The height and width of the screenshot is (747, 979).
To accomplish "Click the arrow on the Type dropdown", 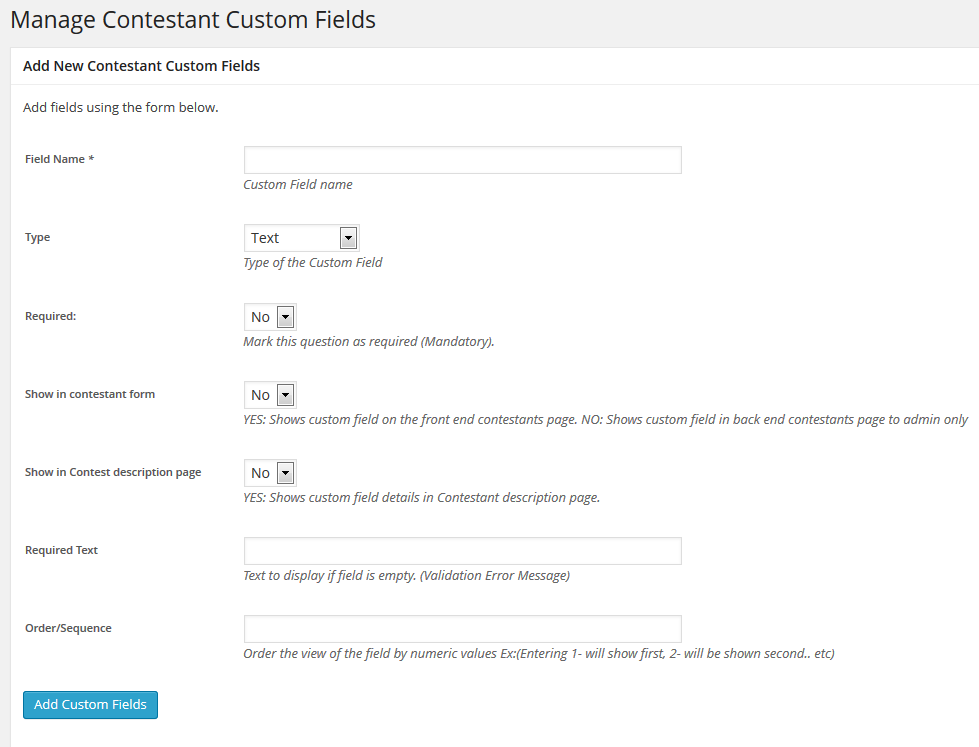I will pos(348,238).
